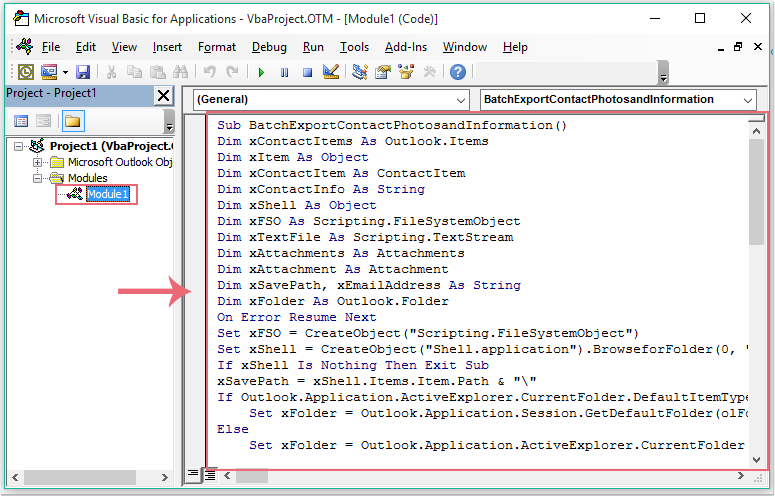Click the menu bar VBA application icon
Screen dimensions: 775x496
pyautogui.click(x=25, y=46)
